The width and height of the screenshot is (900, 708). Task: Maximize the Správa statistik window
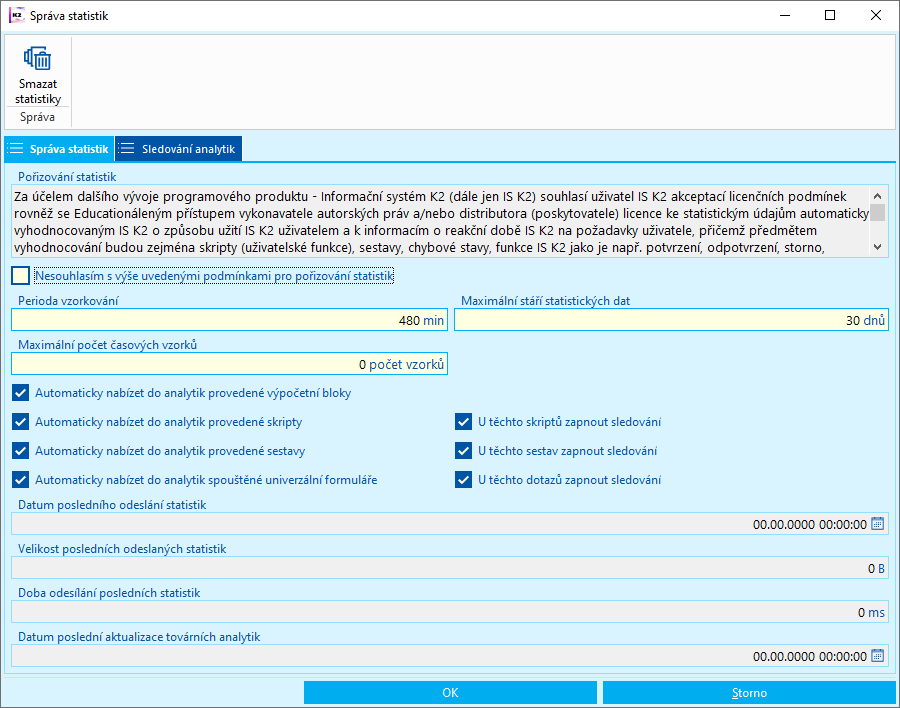(x=830, y=16)
